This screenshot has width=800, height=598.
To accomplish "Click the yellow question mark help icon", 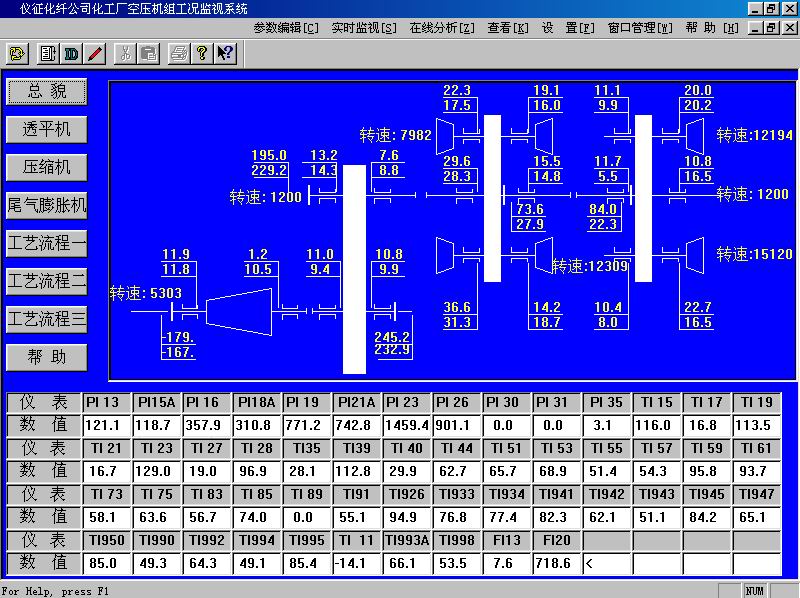I will click(x=202, y=53).
